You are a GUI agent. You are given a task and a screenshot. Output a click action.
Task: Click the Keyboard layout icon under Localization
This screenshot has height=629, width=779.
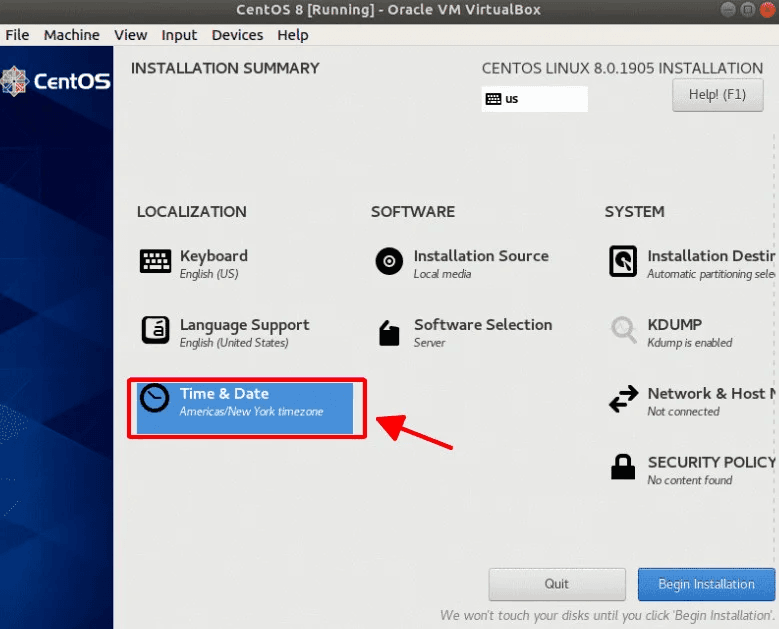(156, 261)
